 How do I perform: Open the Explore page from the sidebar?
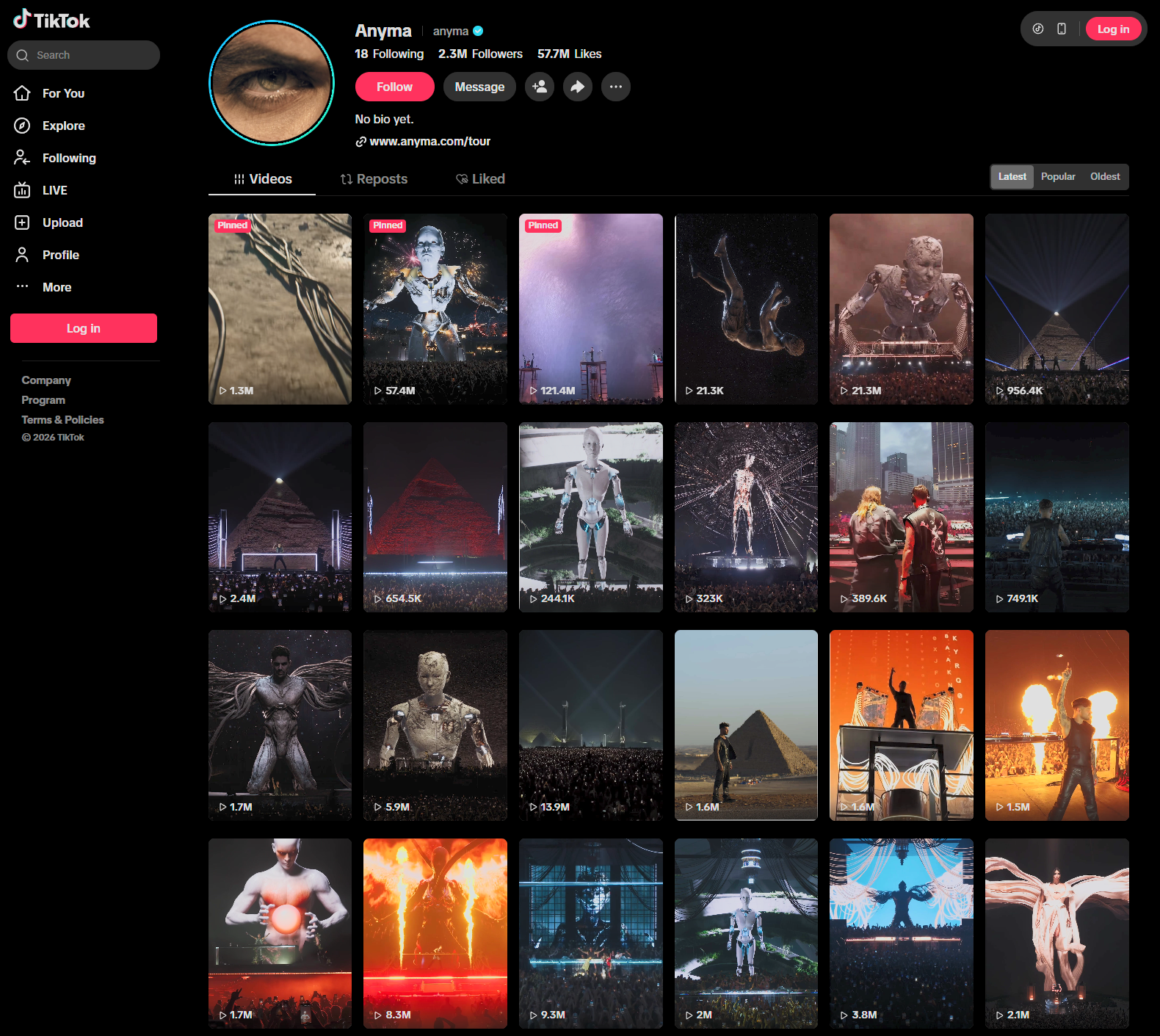tap(63, 126)
